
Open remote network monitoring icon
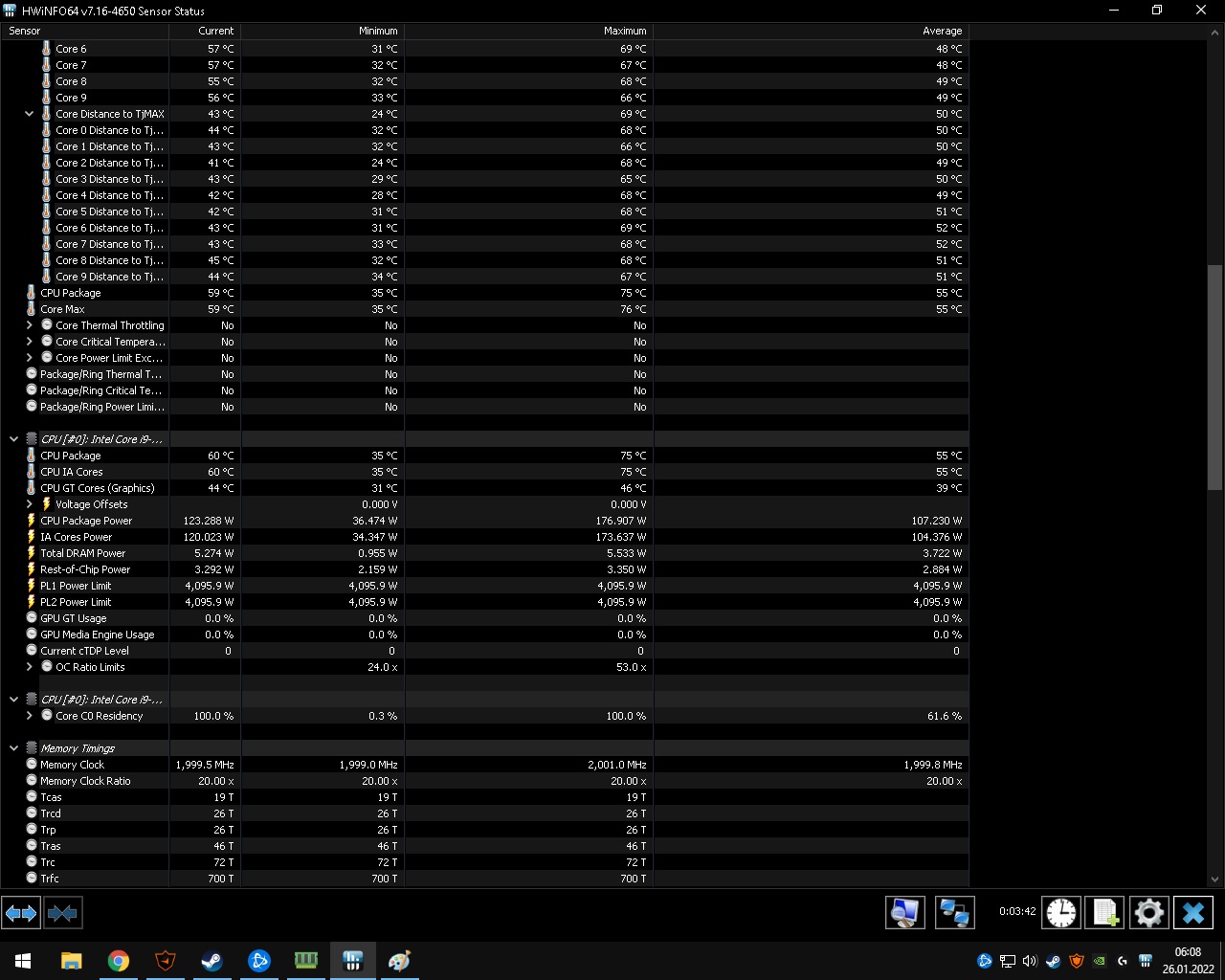pos(954,913)
